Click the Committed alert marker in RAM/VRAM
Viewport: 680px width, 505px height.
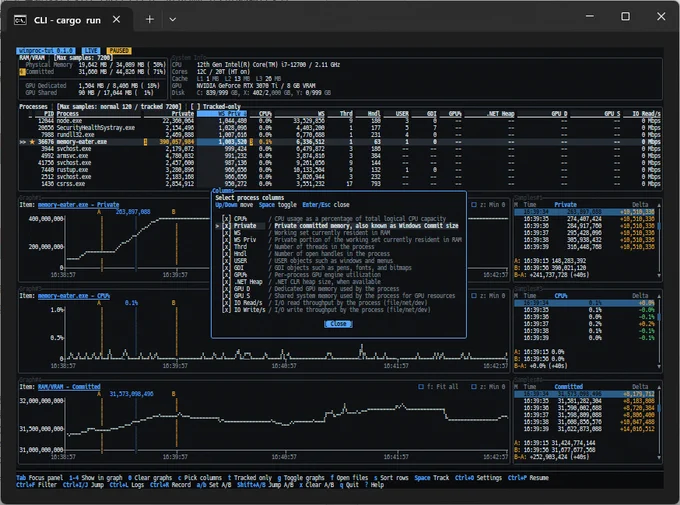click(x=22, y=72)
